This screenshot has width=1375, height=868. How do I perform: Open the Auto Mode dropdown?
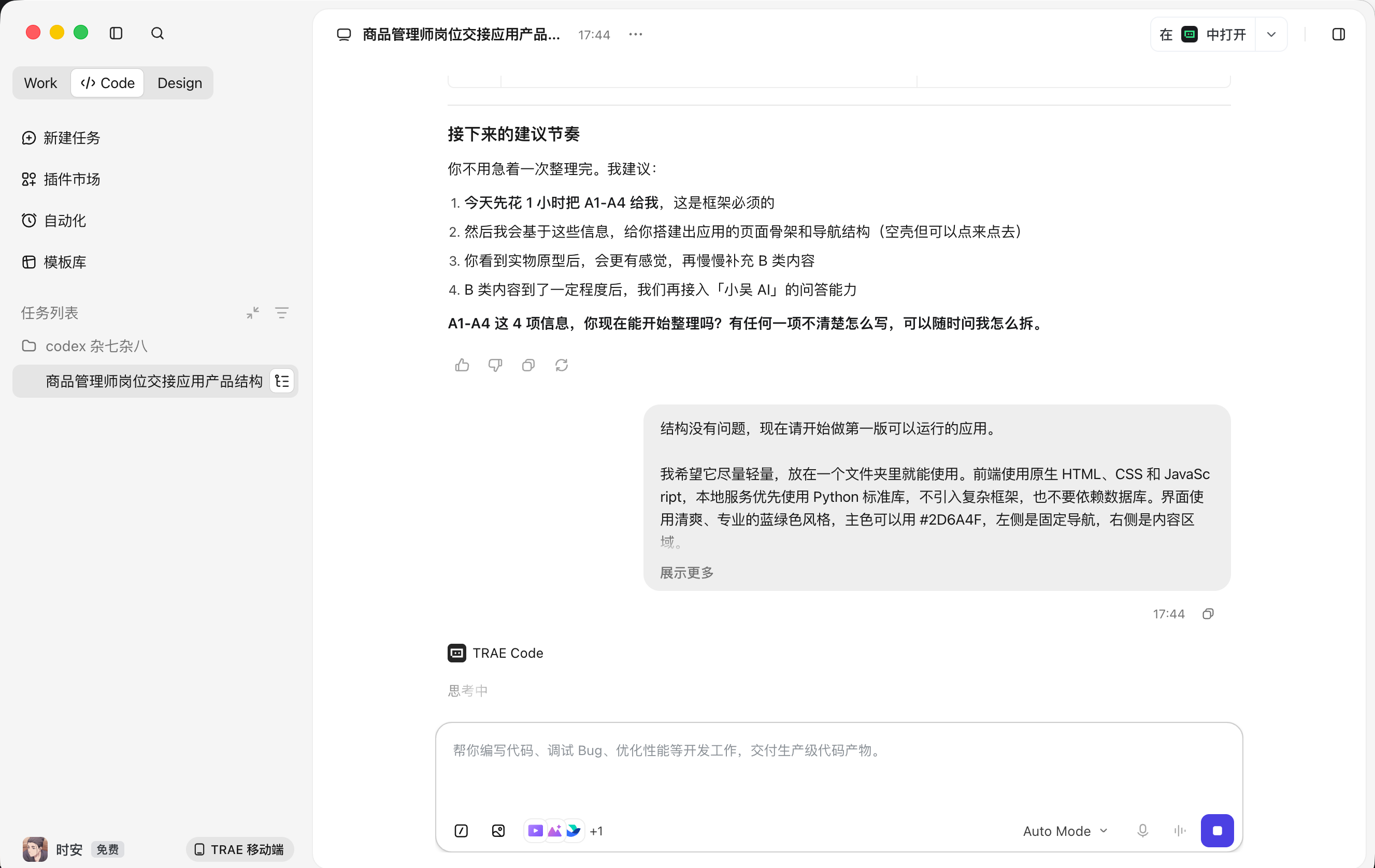1066,831
